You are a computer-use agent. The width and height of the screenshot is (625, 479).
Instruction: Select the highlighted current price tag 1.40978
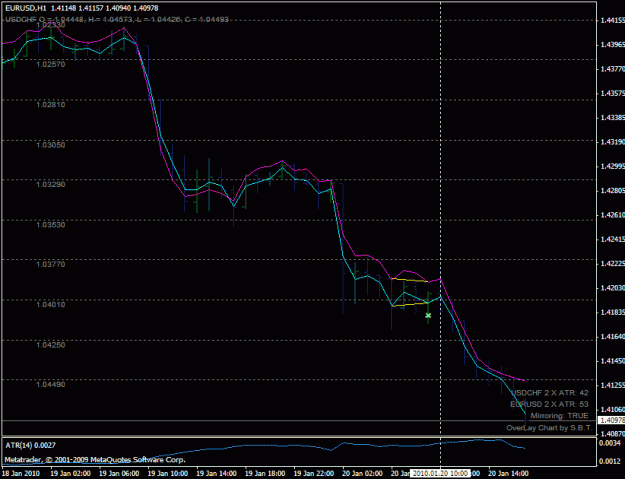click(611, 420)
